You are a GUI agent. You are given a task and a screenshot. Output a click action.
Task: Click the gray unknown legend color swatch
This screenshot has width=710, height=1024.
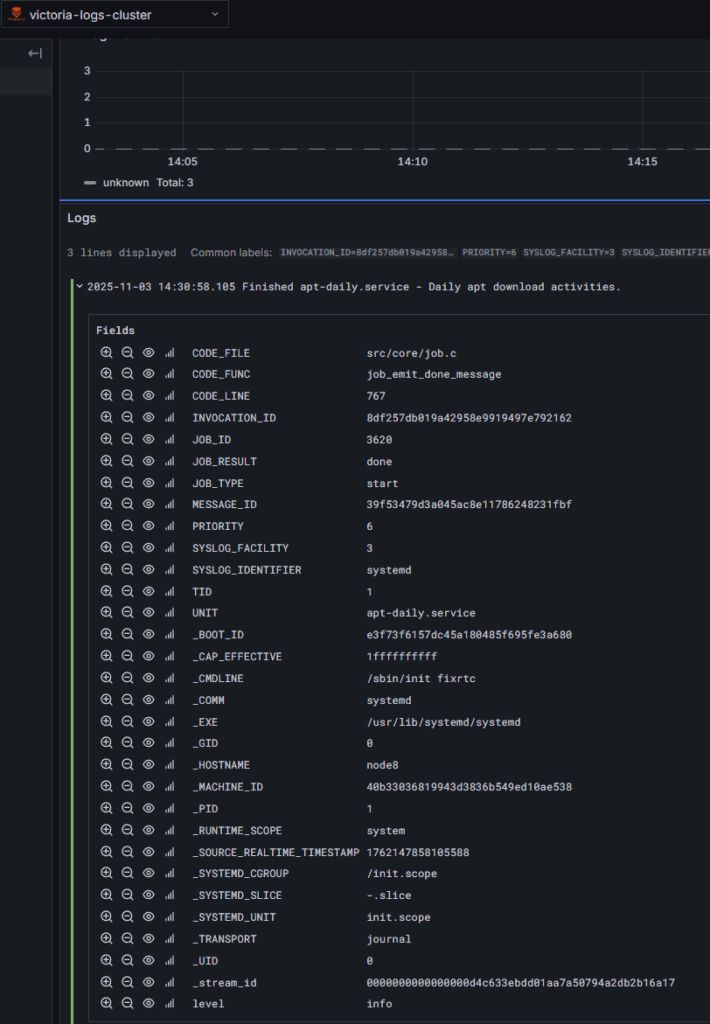(x=90, y=183)
